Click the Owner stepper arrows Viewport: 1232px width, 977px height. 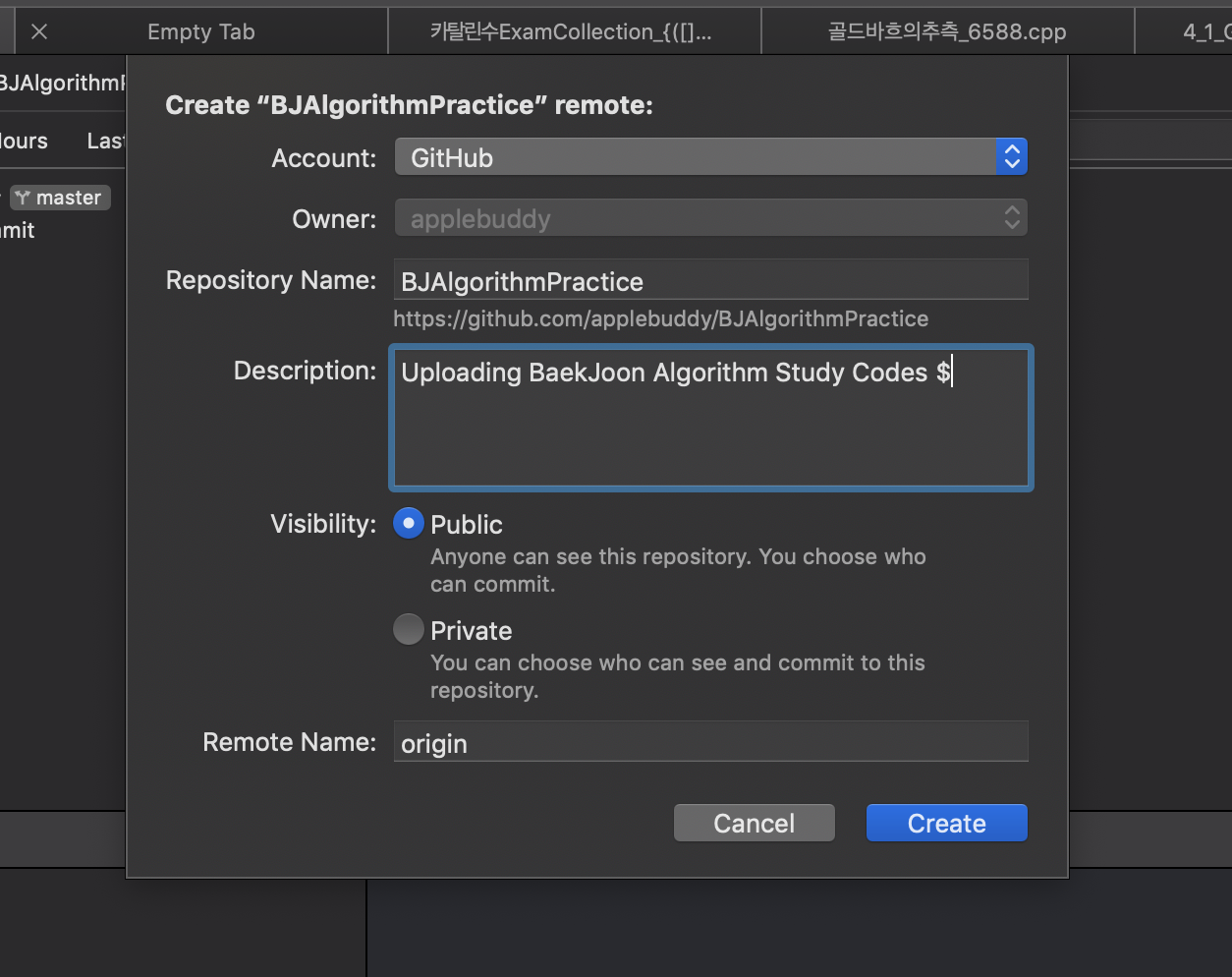click(1012, 218)
